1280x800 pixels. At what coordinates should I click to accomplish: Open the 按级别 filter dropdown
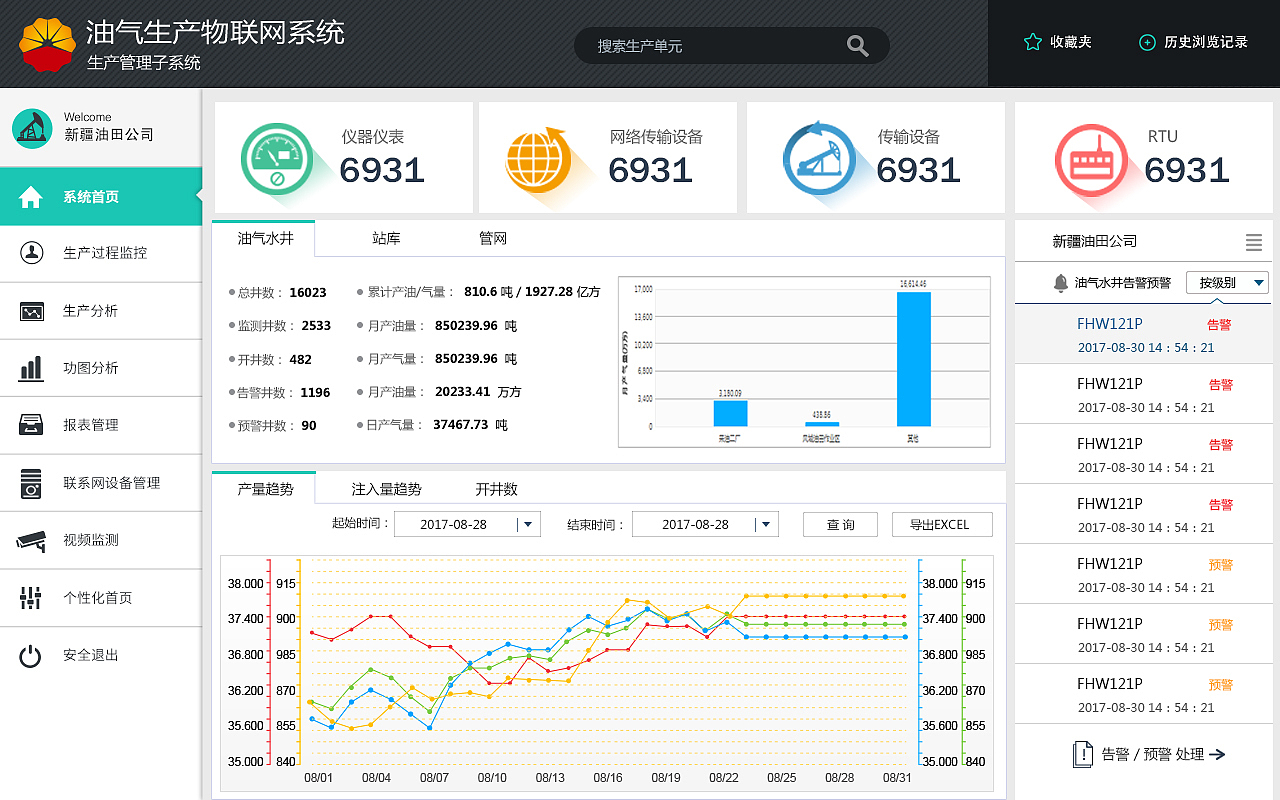click(1226, 282)
